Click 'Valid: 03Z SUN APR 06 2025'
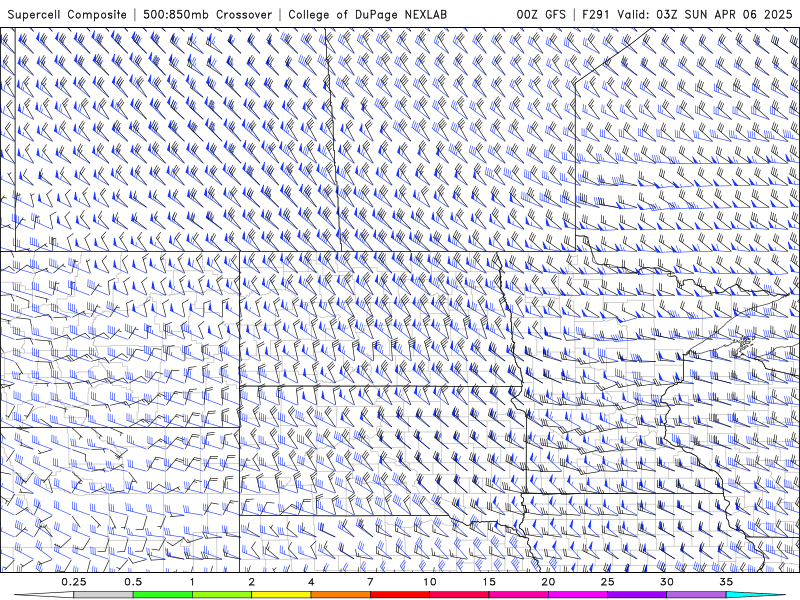800x600 pixels. (x=705, y=15)
